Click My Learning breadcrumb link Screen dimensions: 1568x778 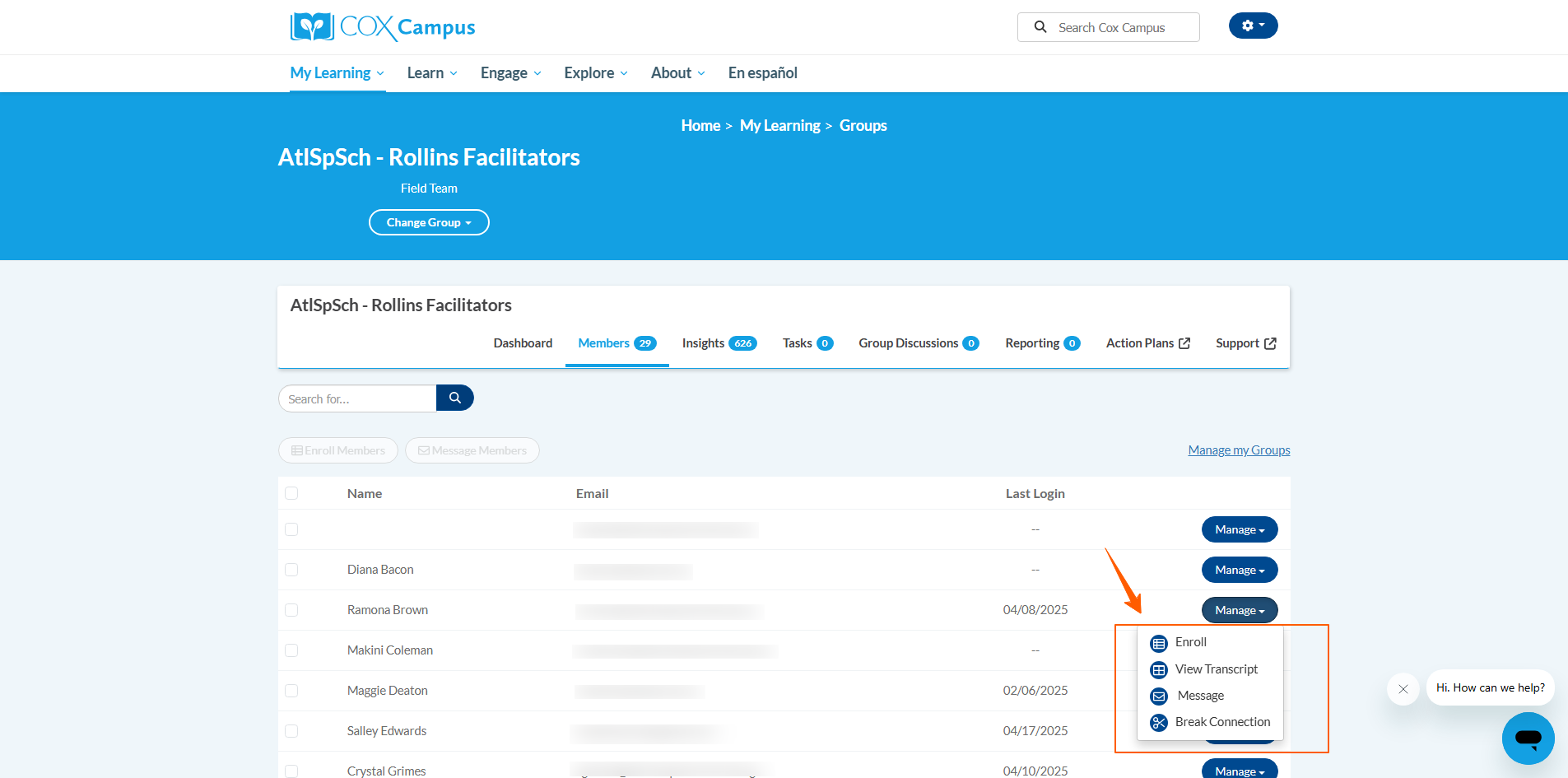[x=779, y=126]
